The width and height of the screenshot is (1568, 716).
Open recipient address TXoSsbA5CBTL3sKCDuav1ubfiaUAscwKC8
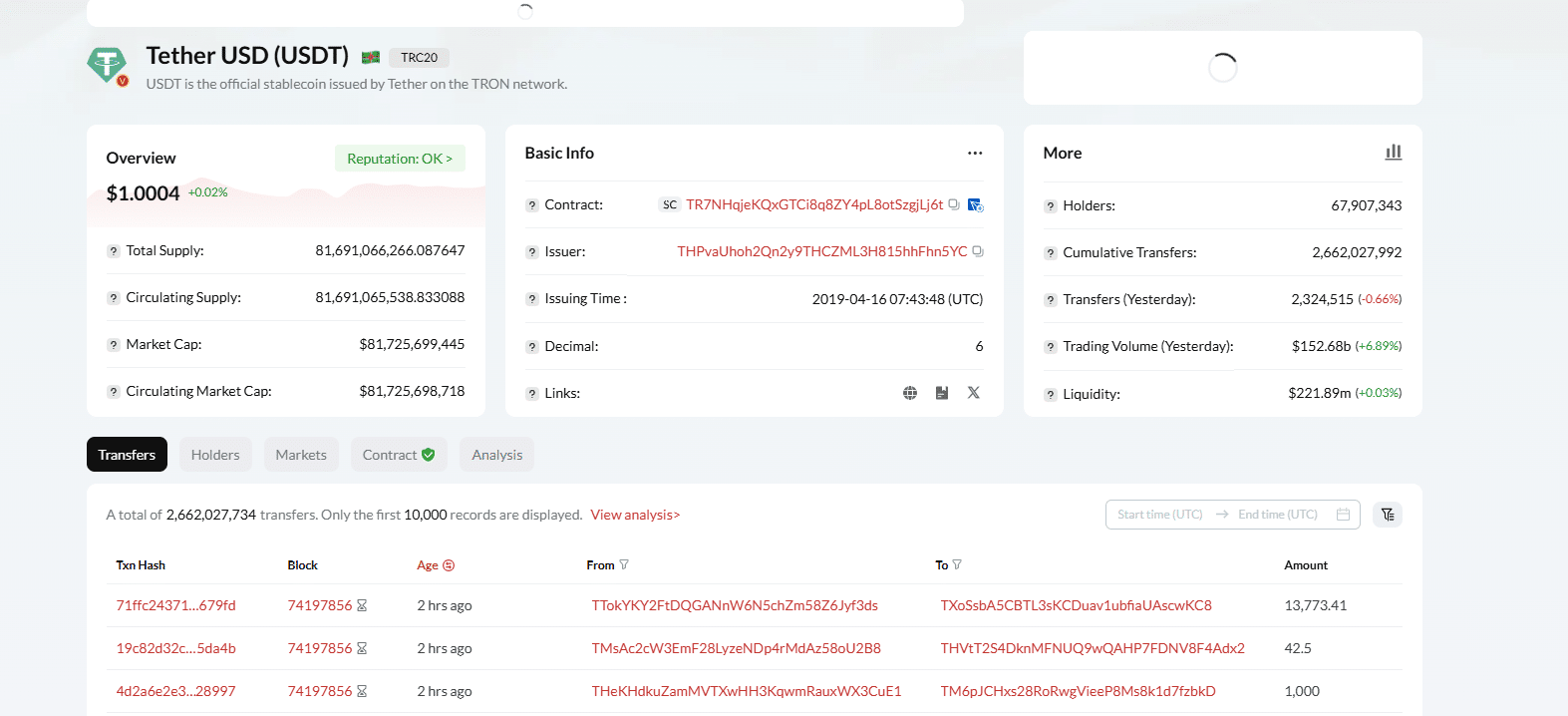1077,605
